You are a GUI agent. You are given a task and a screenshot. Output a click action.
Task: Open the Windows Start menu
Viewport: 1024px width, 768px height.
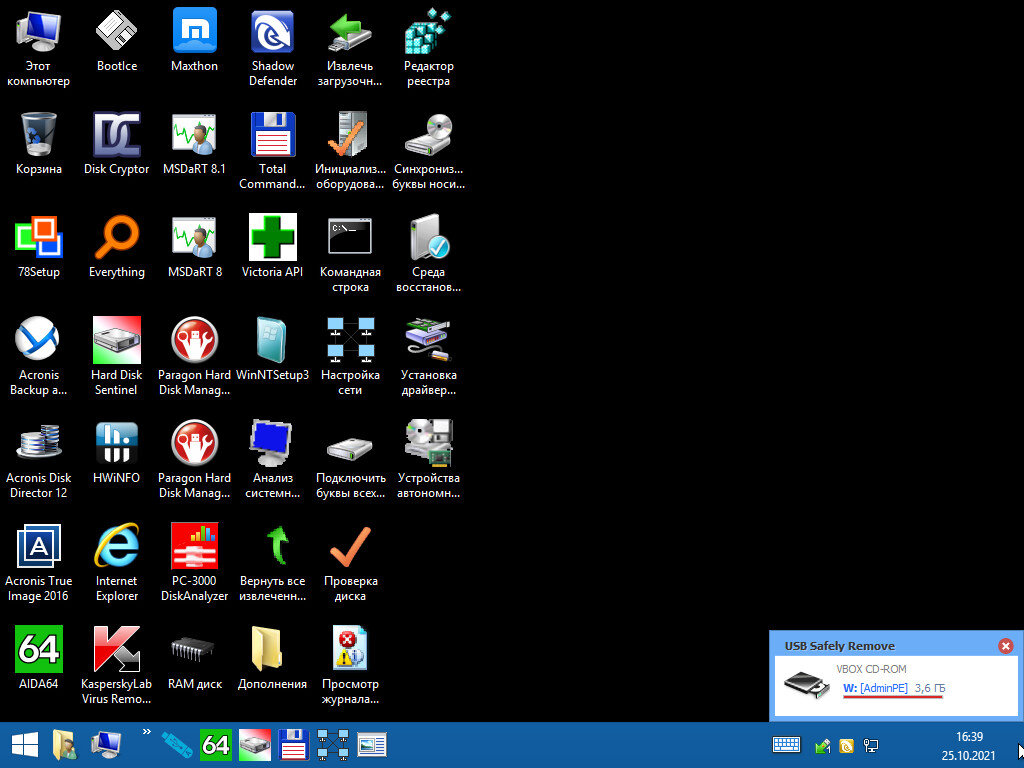[x=25, y=745]
